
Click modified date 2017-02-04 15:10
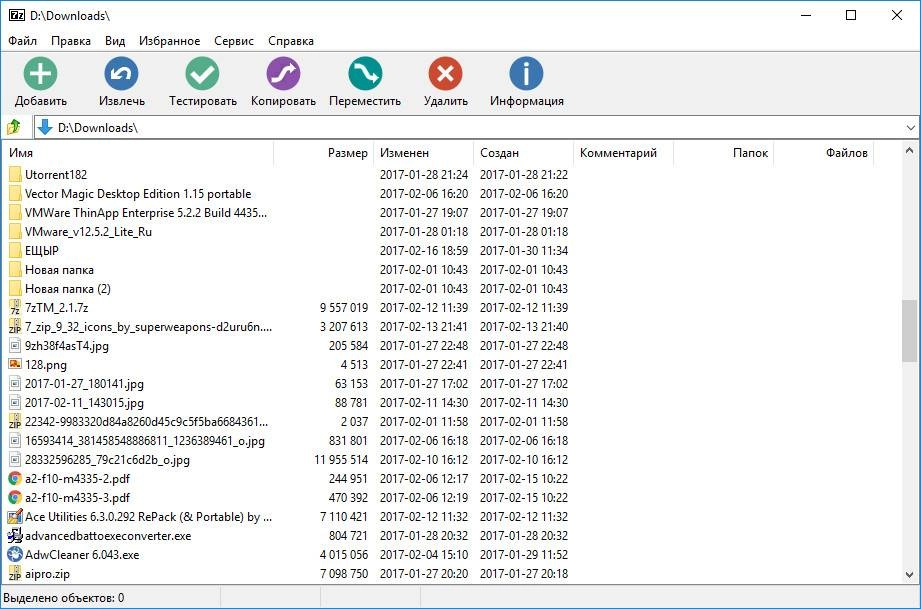tap(424, 555)
